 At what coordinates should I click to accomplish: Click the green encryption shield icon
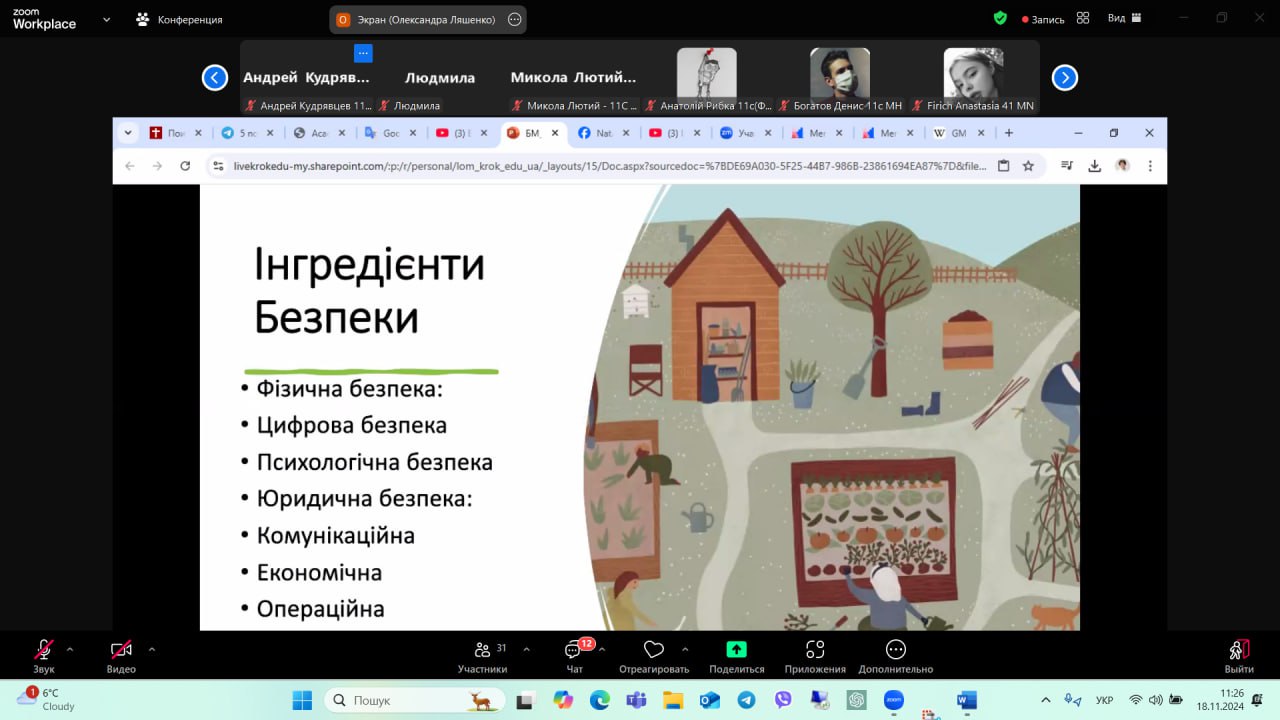tap(1000, 18)
